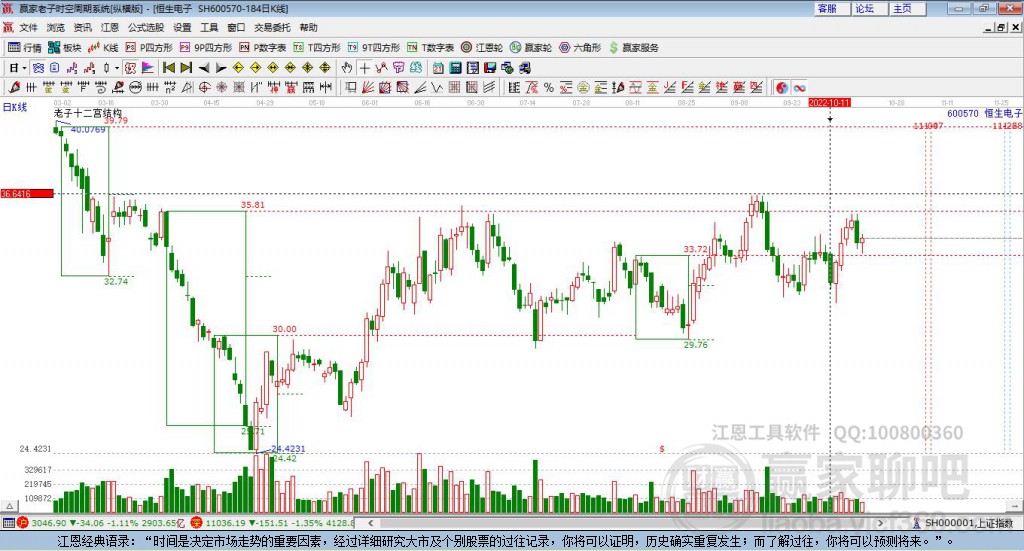Viewport: 1024px width, 551px height.
Task: Select the red crosshair circle tool
Action: 204,87
